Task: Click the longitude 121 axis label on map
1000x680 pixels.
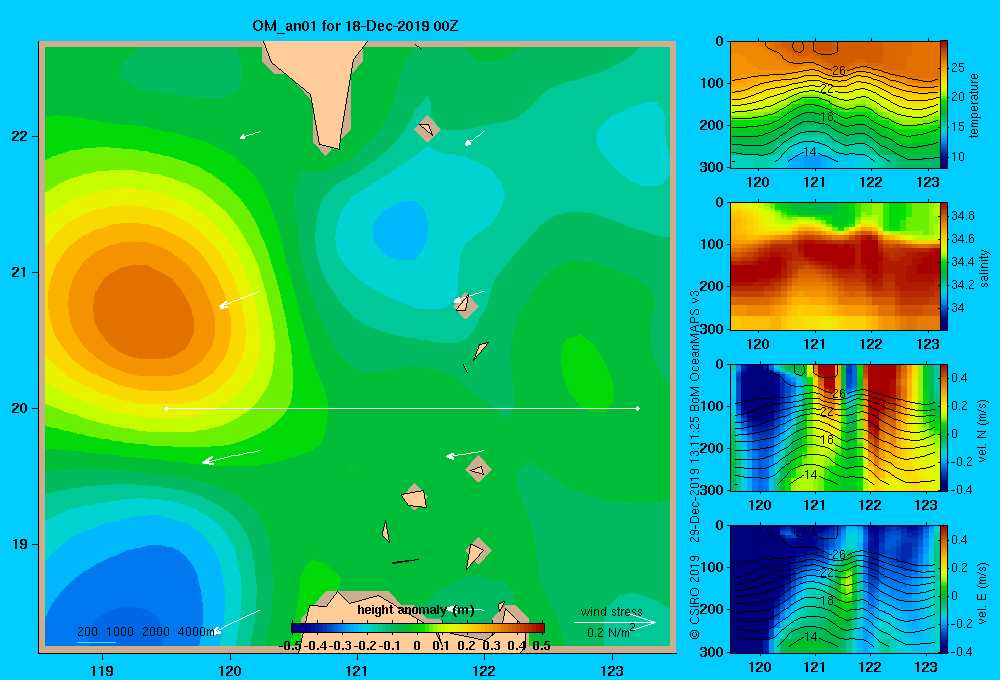Action: pos(357,670)
